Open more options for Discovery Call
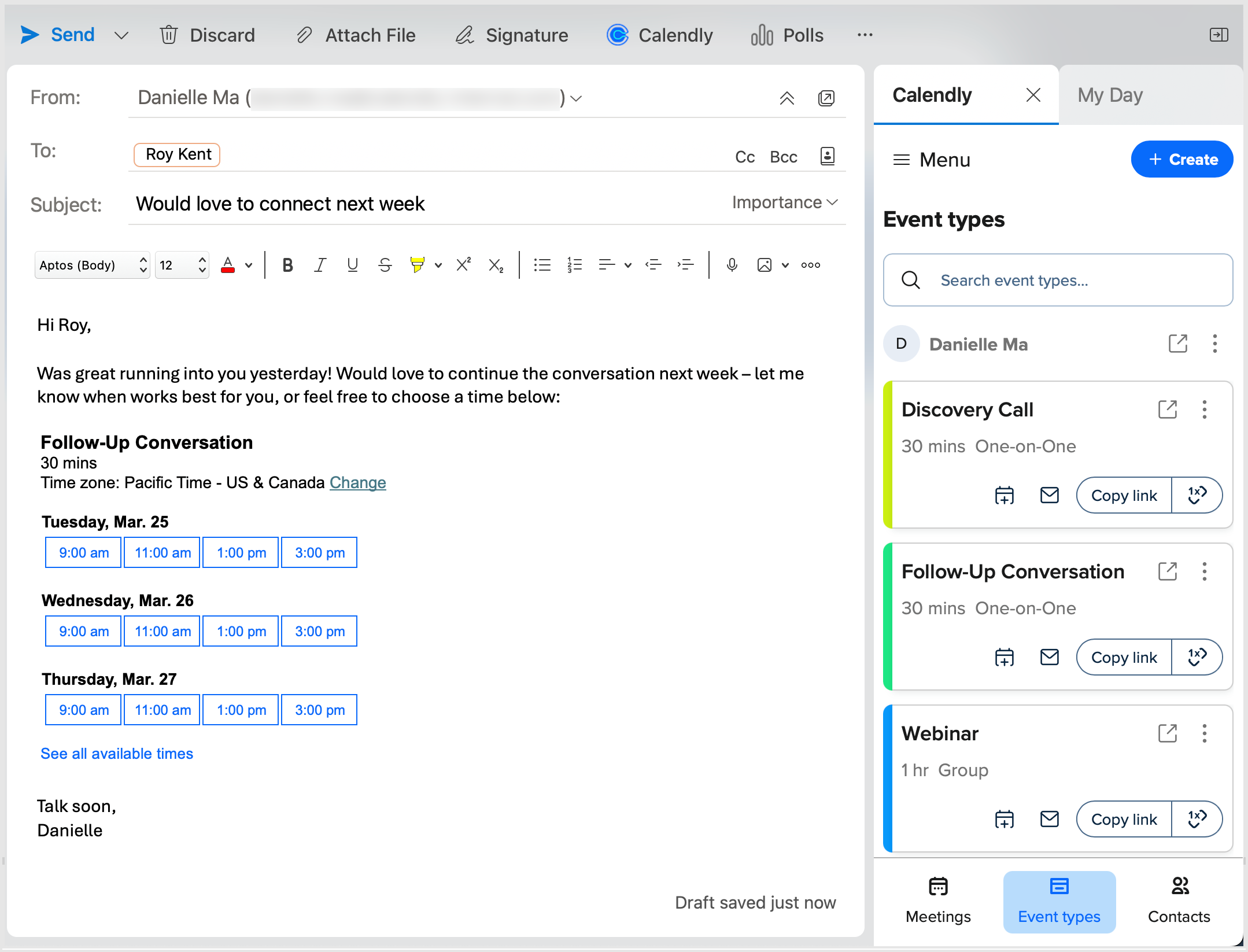The image size is (1248, 952). pyautogui.click(x=1205, y=409)
